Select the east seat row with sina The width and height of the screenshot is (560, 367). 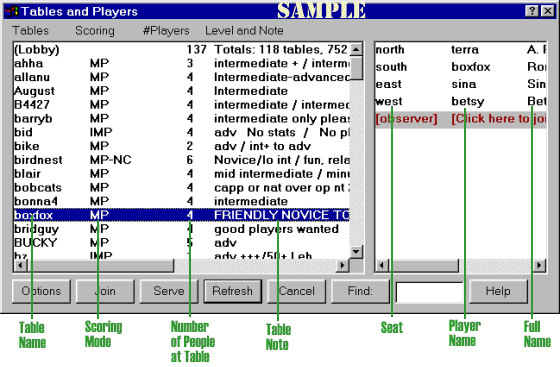pos(461,84)
